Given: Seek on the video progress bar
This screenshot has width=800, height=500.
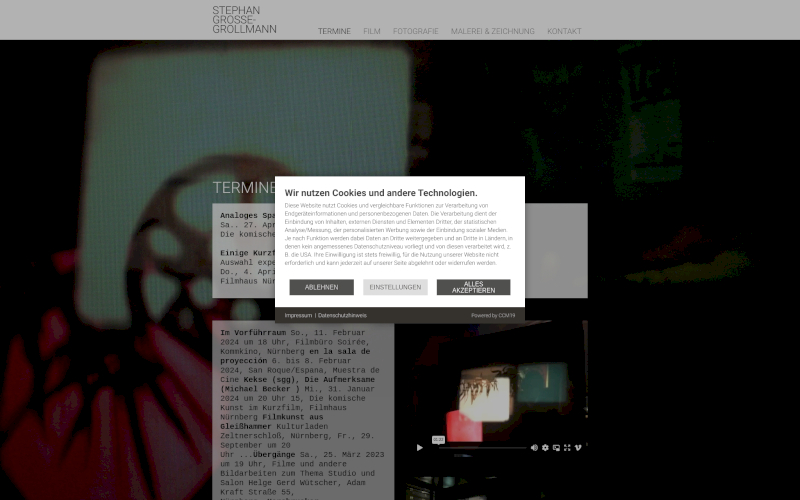Looking at the screenshot, I should click(480, 447).
